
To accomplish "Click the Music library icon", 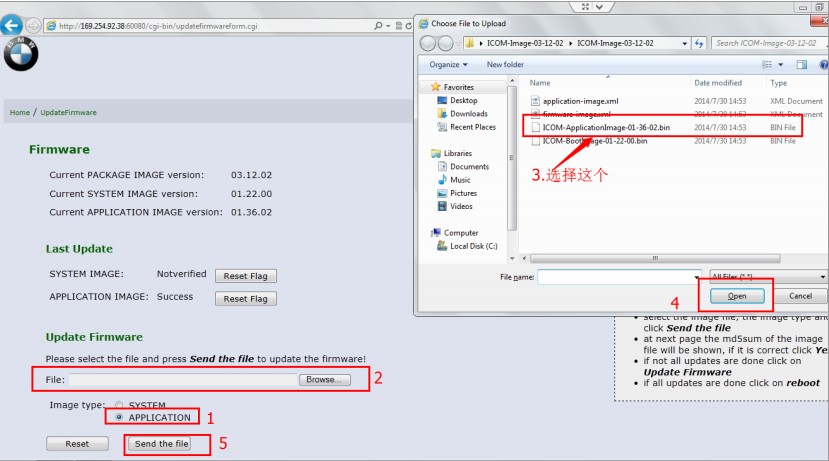I will pos(442,180).
